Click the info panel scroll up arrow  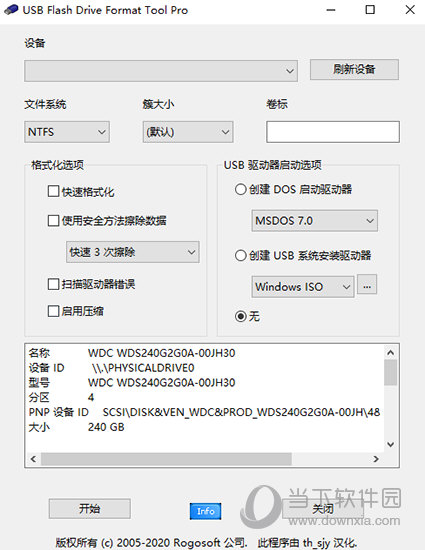(x=391, y=352)
